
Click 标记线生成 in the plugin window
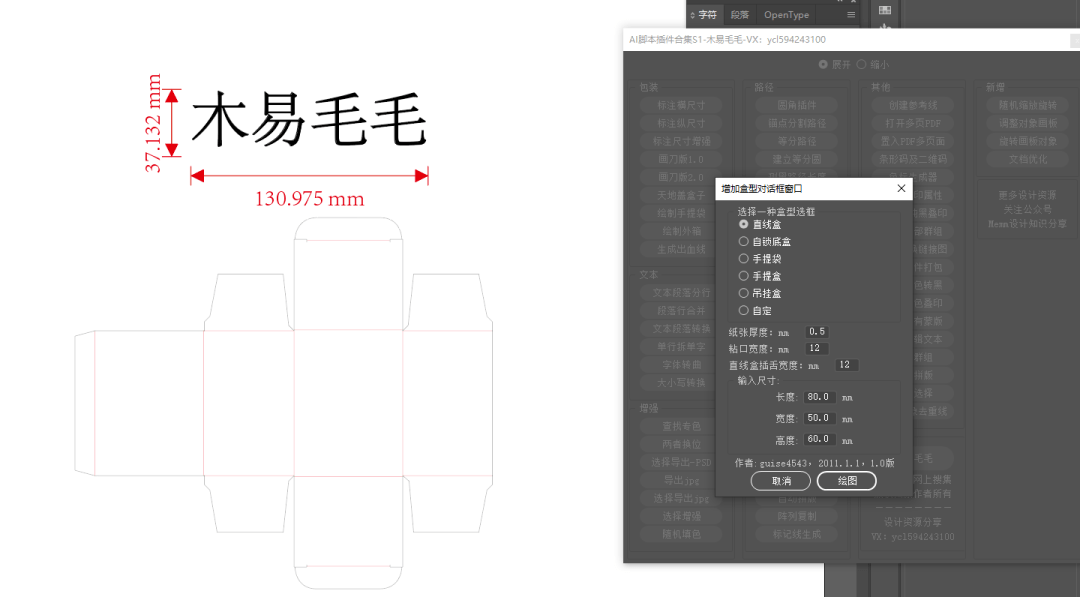point(796,534)
